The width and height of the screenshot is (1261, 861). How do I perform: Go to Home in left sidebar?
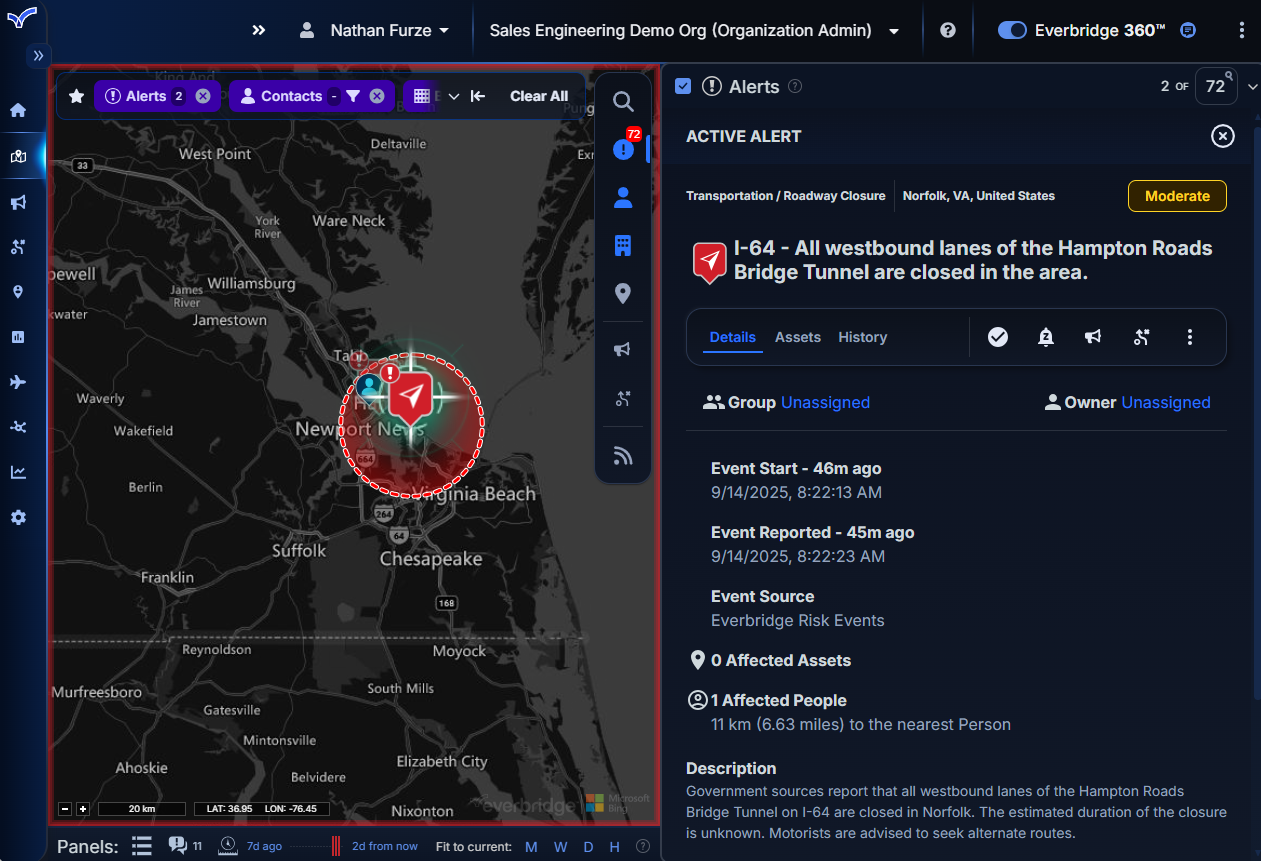tap(18, 110)
